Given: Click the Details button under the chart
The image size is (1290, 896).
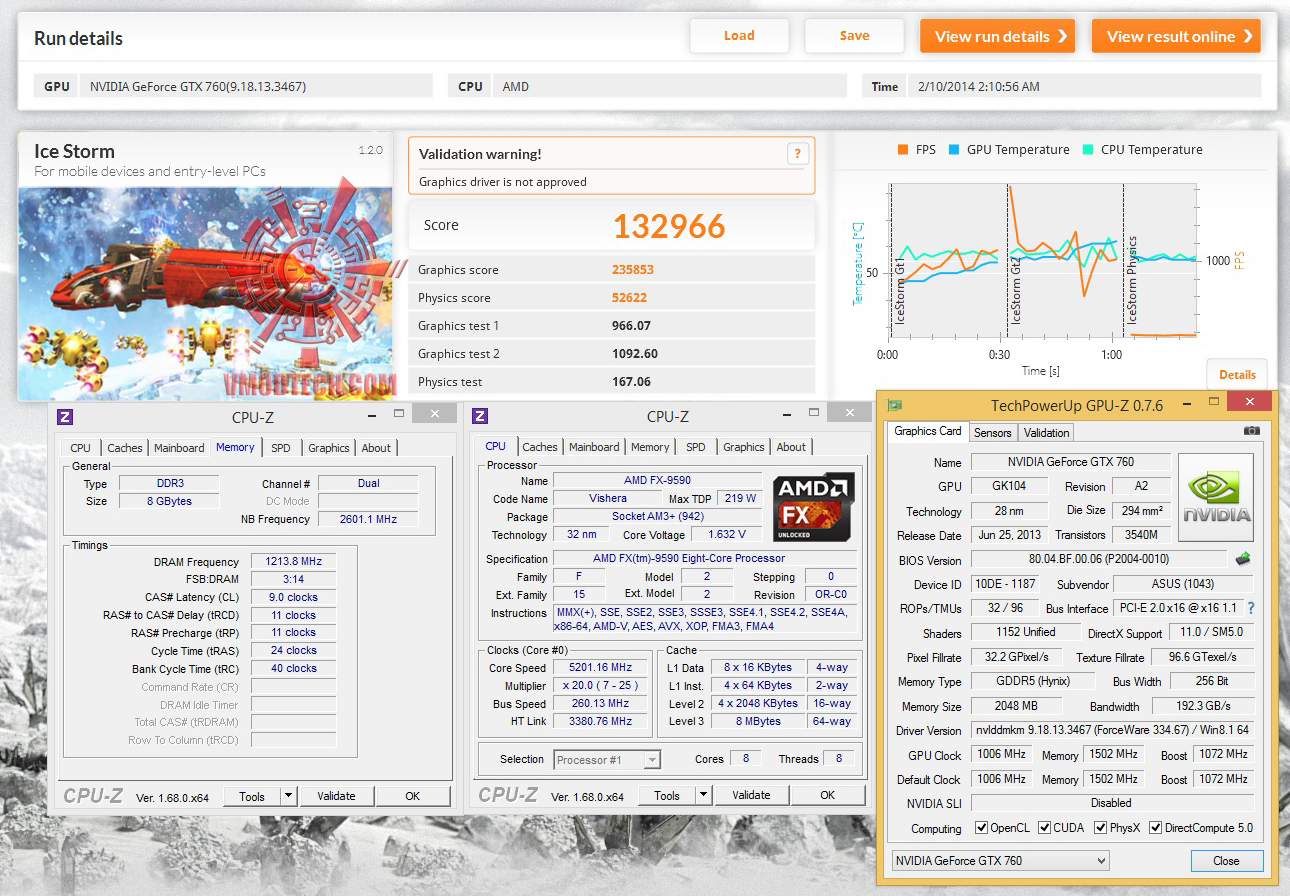Looking at the screenshot, I should tap(1237, 375).
